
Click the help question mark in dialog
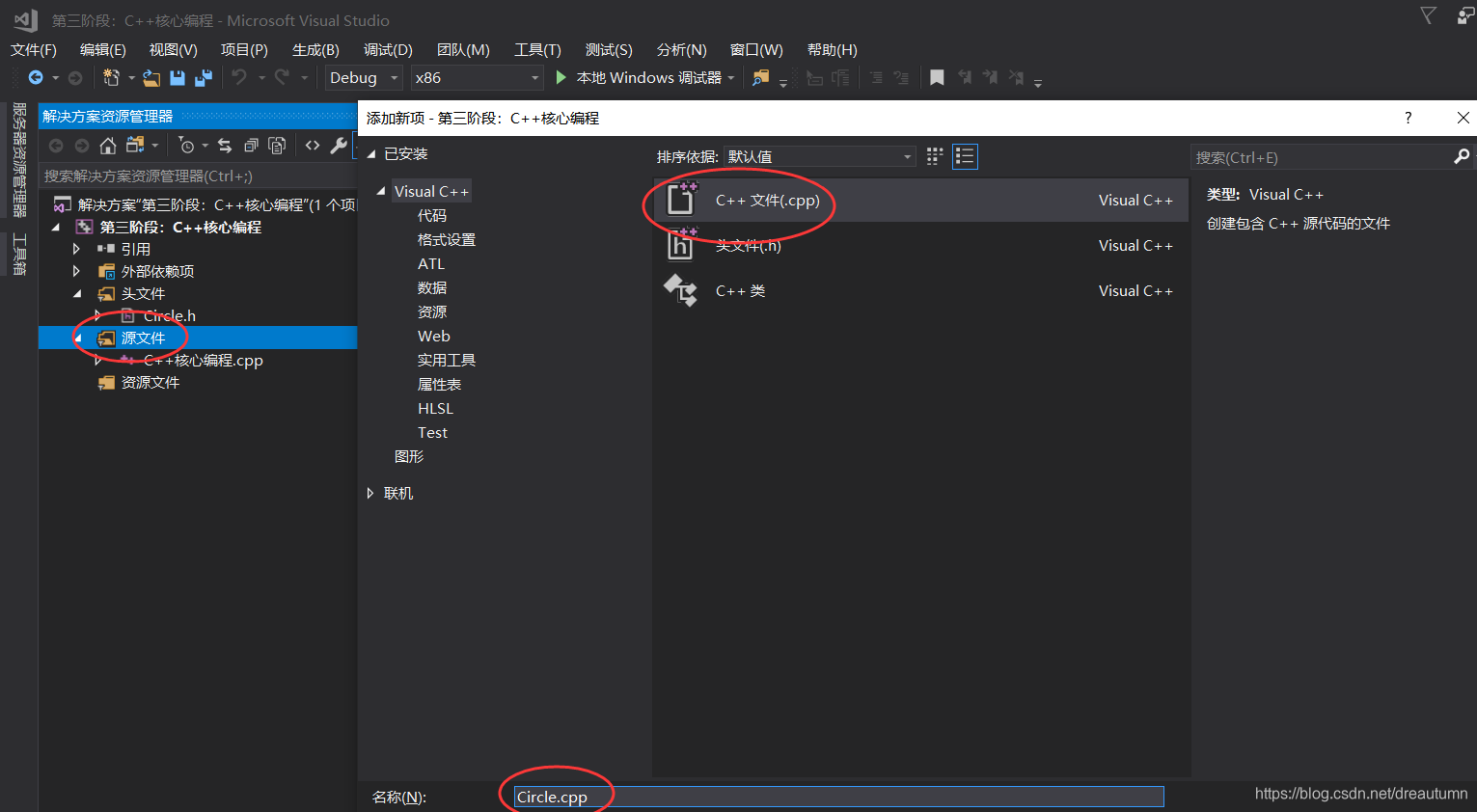click(1409, 118)
